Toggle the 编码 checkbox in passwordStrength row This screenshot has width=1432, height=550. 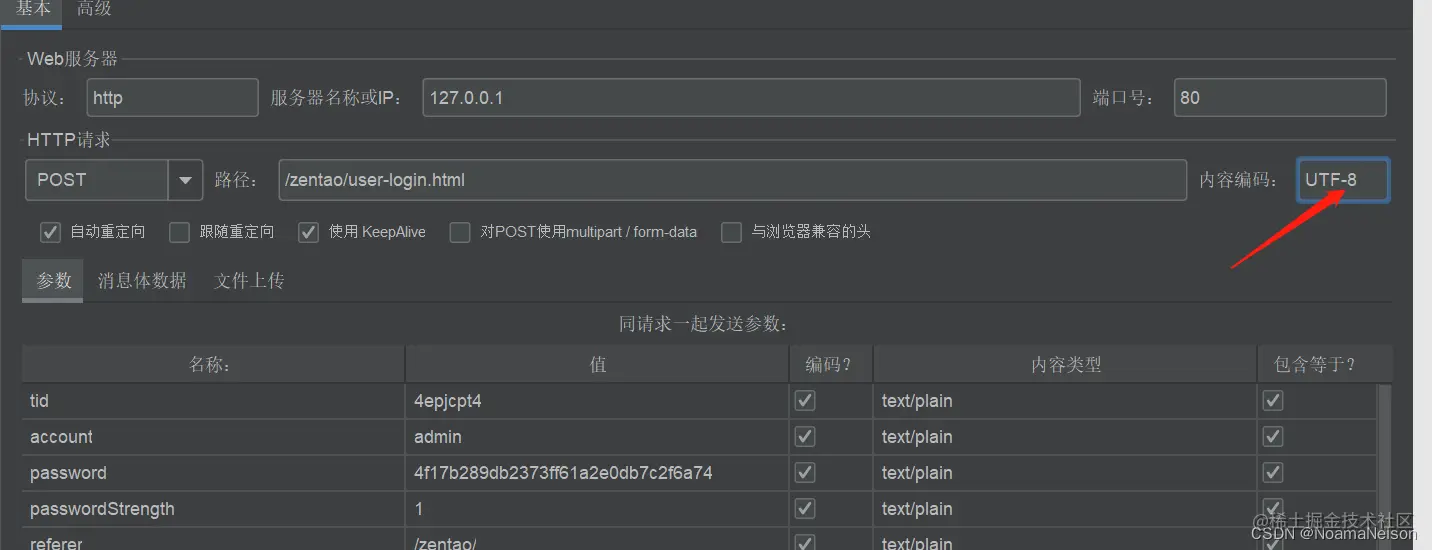tap(805, 509)
